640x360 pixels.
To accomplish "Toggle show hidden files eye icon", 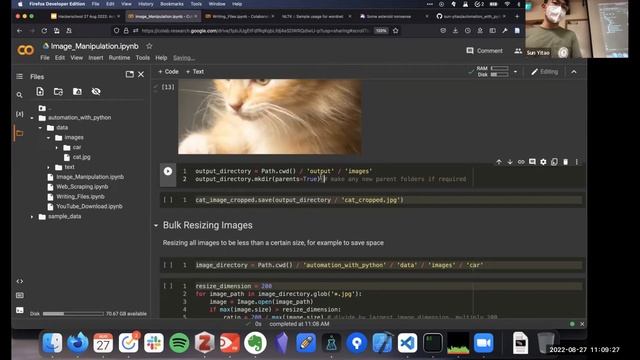I will [x=96, y=91].
